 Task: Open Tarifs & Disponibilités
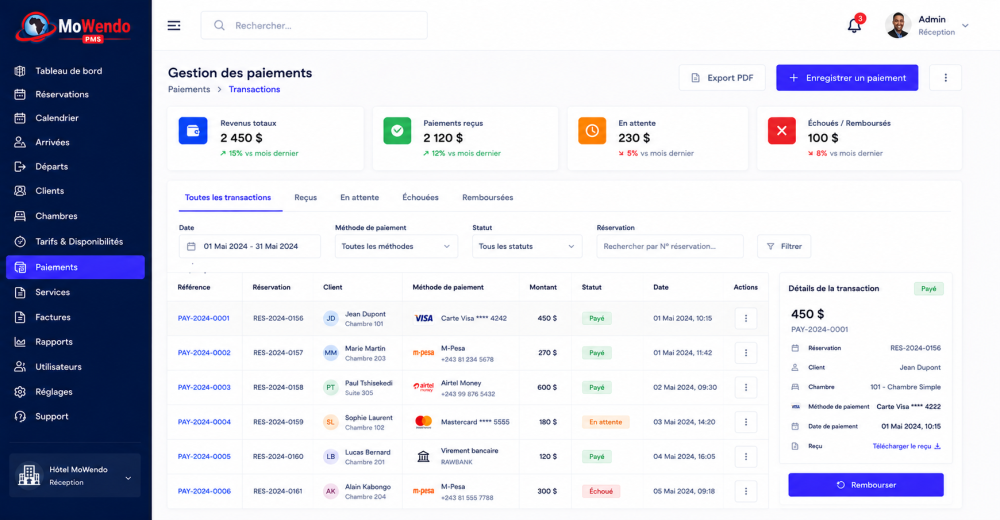click(75, 242)
